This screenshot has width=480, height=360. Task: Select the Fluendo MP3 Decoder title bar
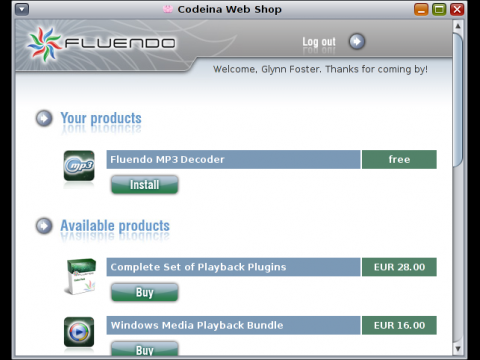coord(233,159)
